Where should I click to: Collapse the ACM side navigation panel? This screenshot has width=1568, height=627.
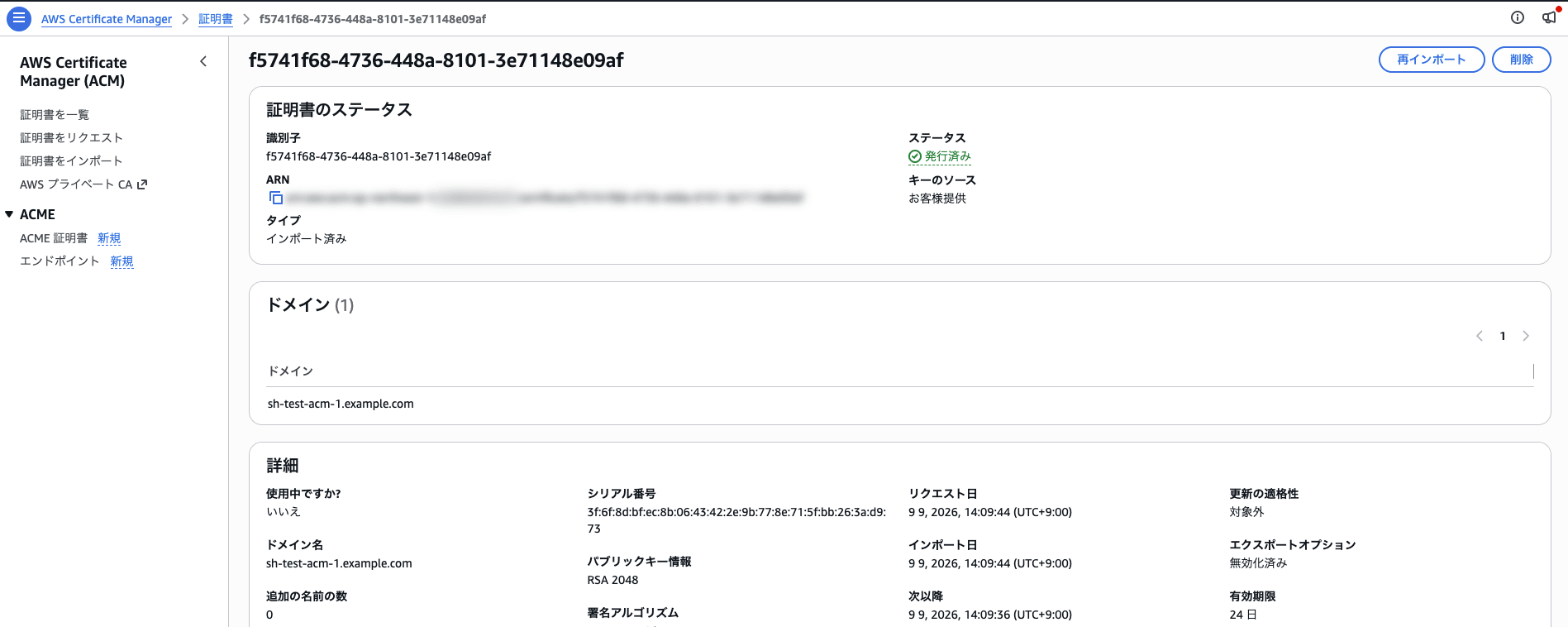point(203,61)
